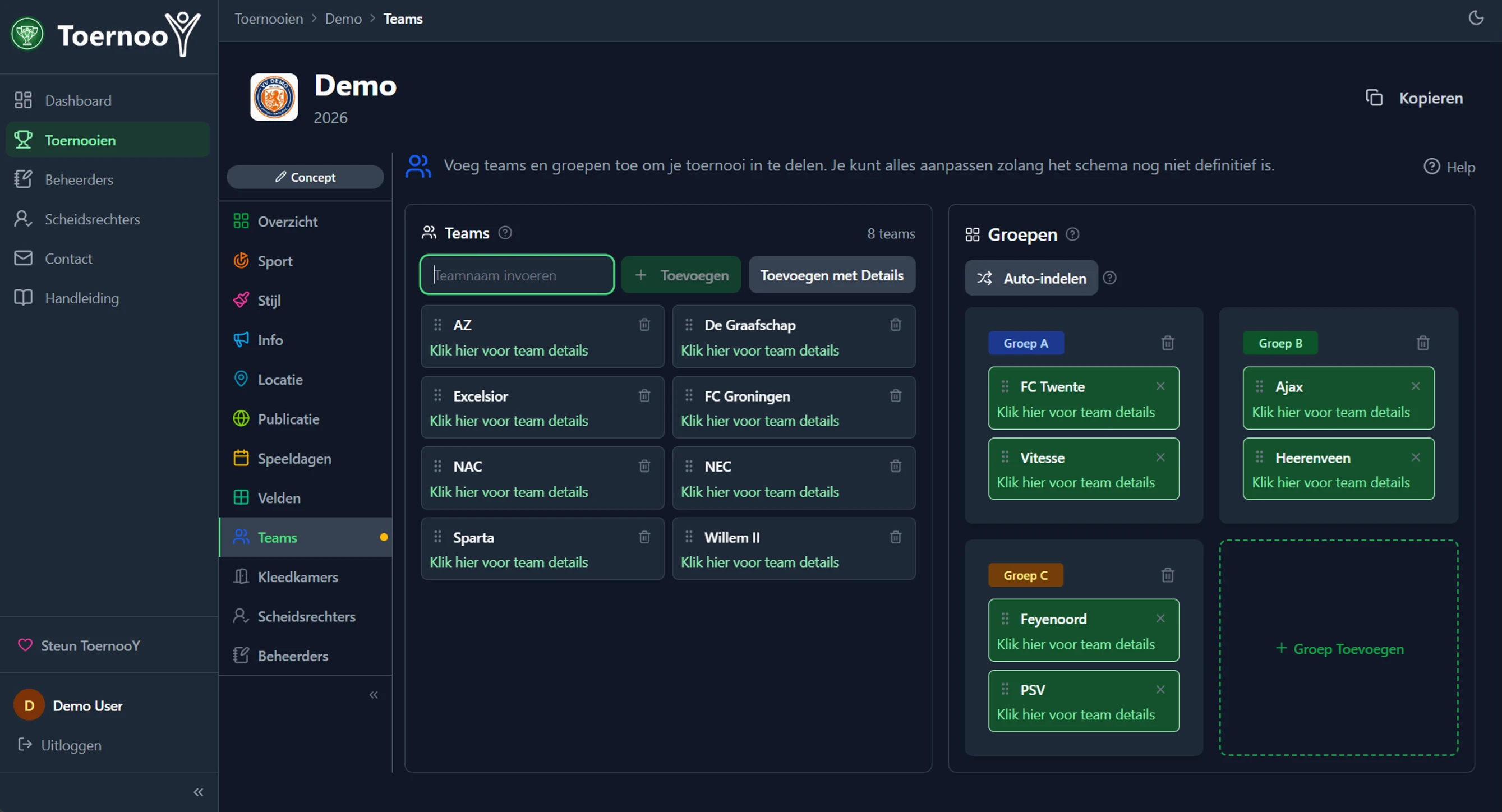Click the drag handle of the Ajax card

[x=1259, y=386]
